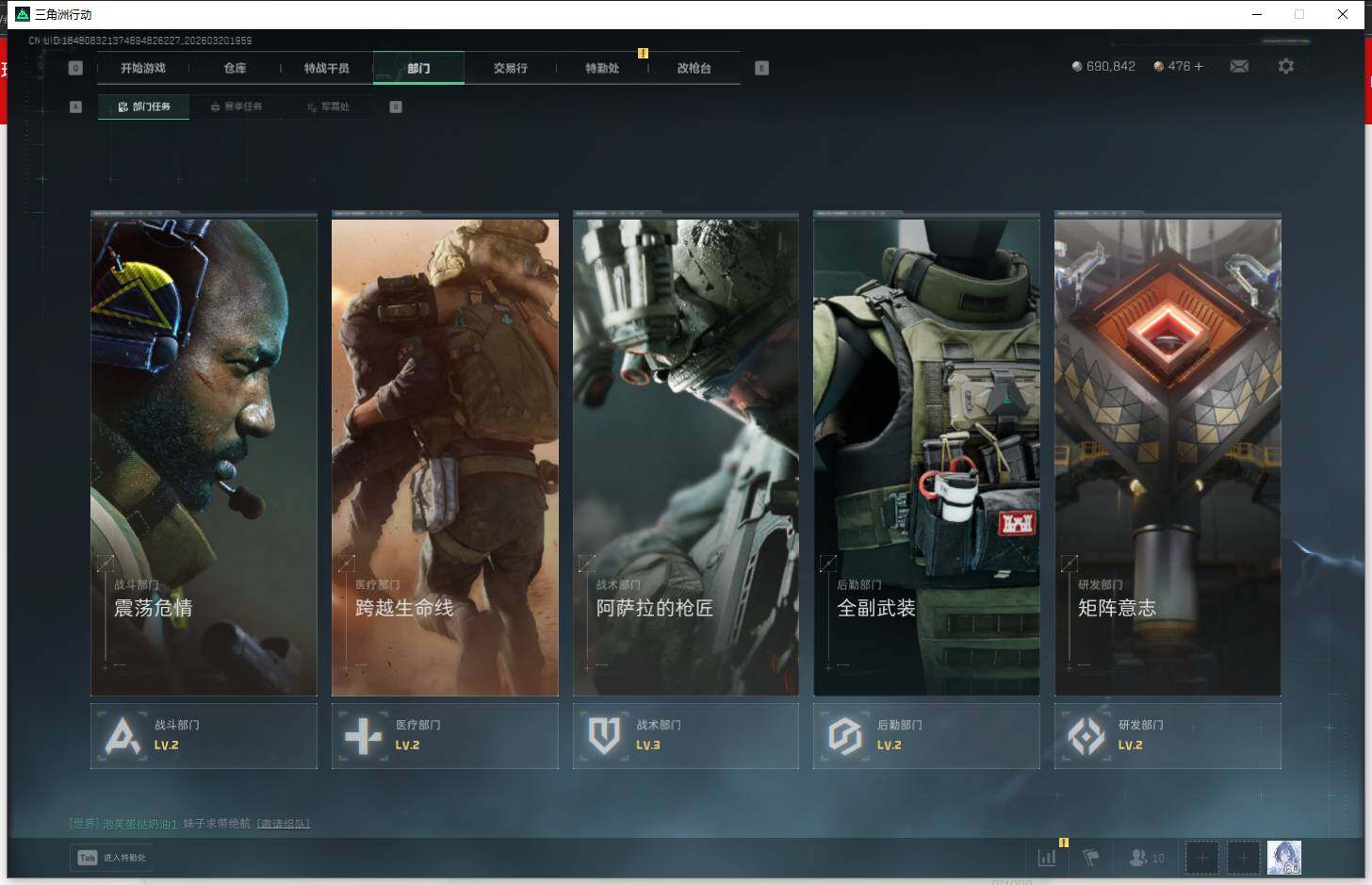1372x885 pixels.
Task: Go to the 特战干员 tab
Action: point(326,68)
